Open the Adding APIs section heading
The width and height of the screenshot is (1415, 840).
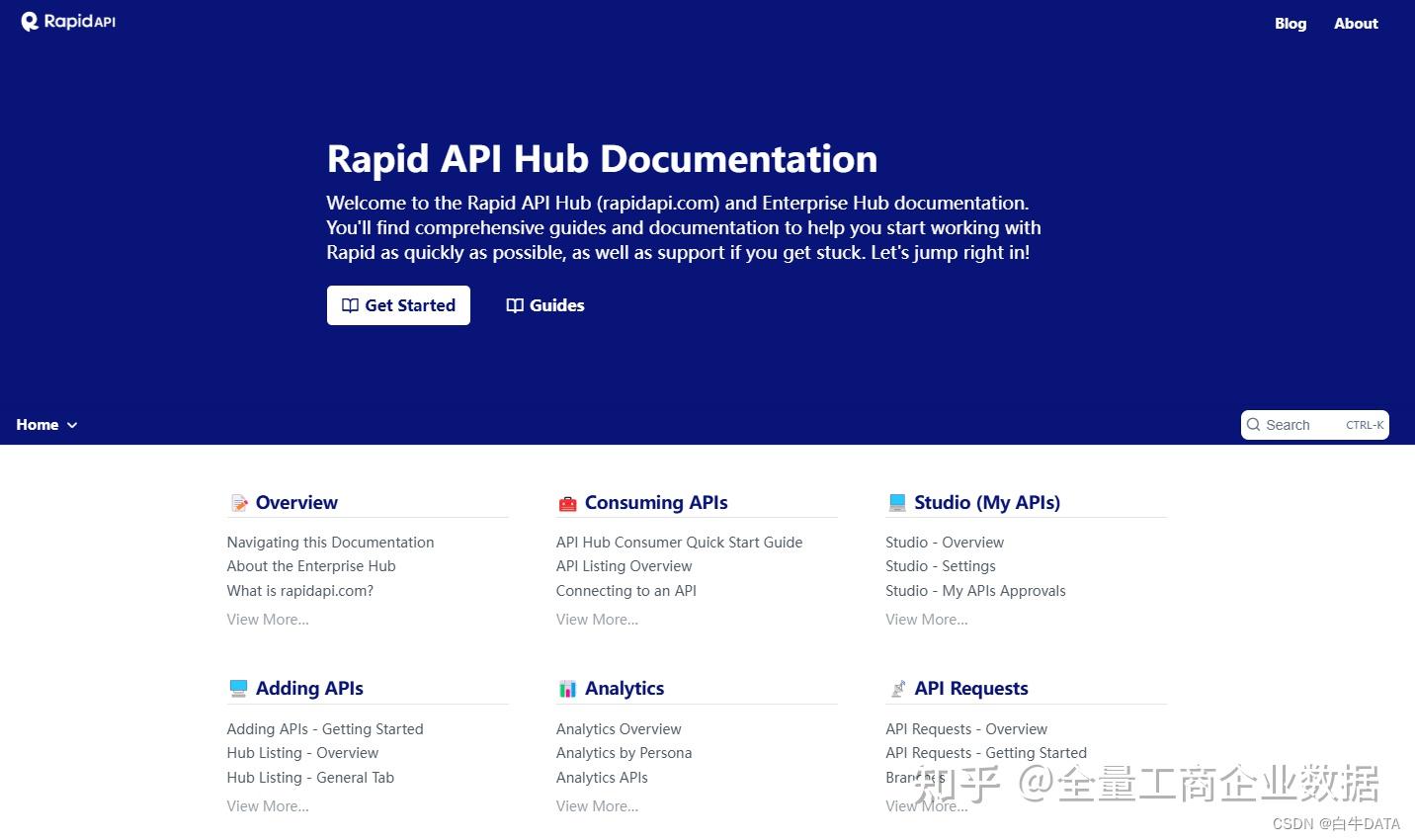tap(309, 689)
